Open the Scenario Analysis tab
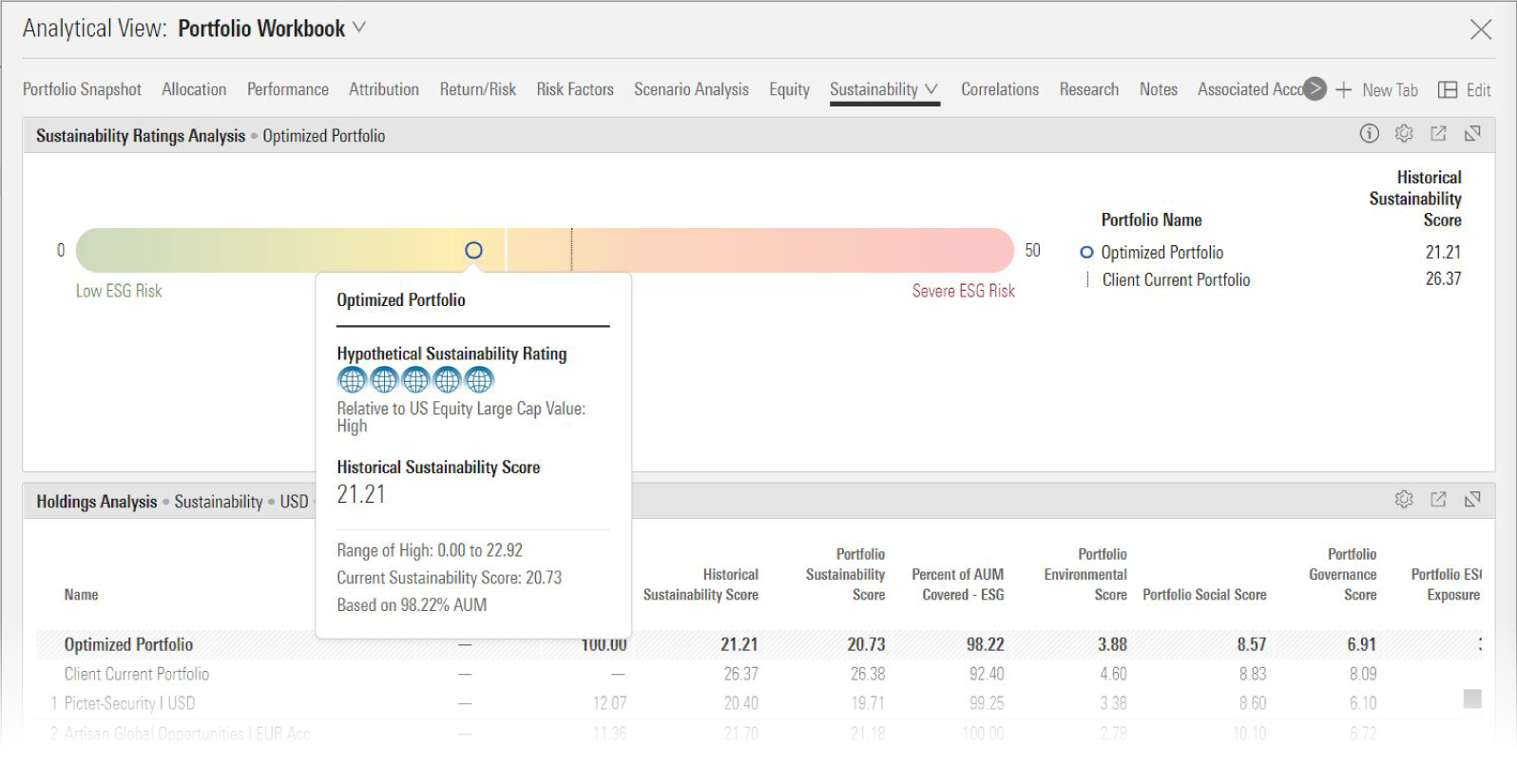 691,89
